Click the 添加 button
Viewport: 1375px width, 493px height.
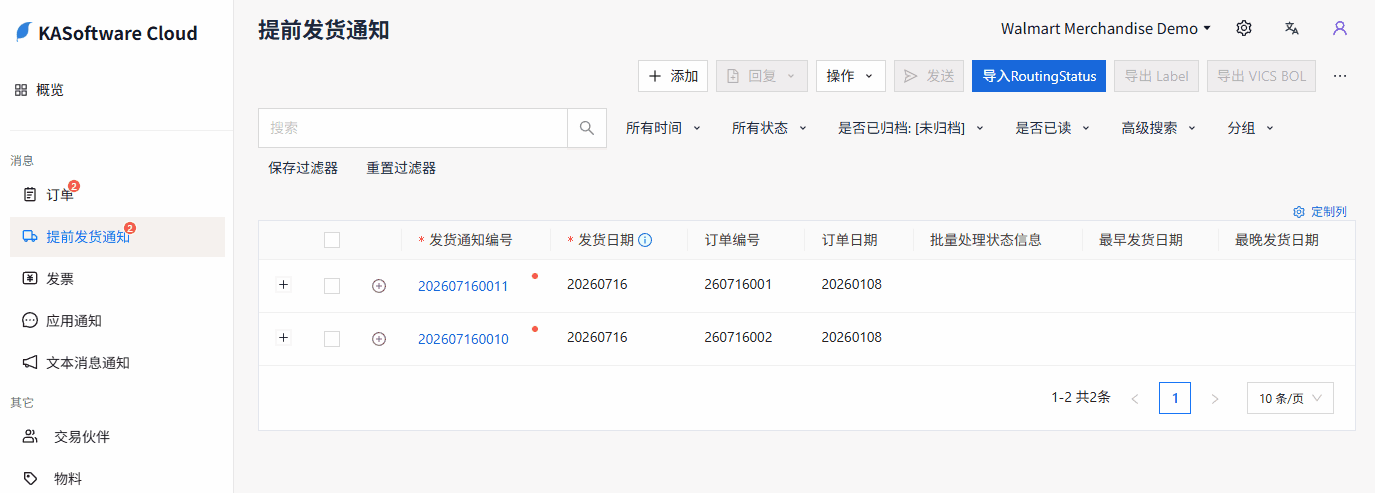pos(673,76)
